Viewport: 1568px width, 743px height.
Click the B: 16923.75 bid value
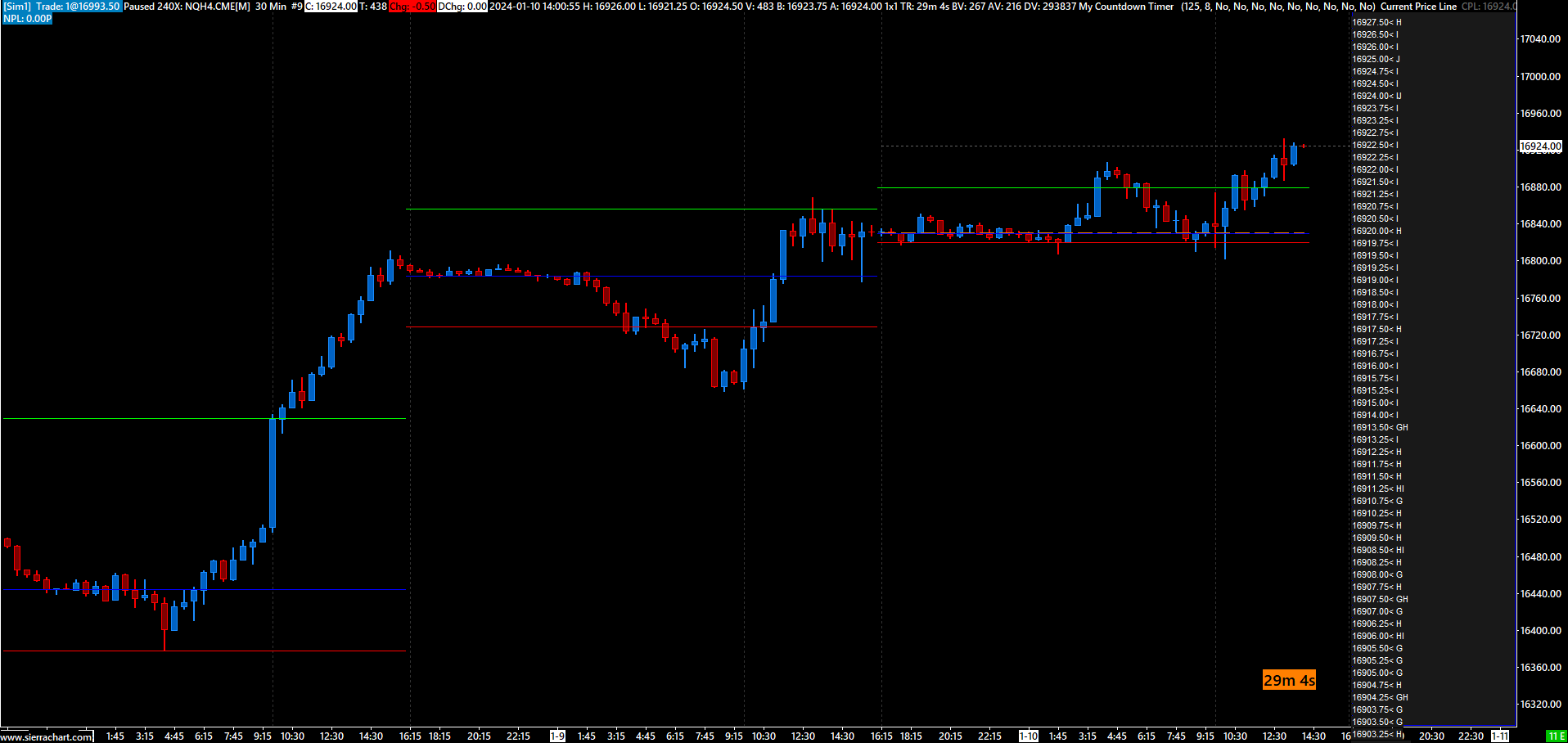(x=801, y=7)
